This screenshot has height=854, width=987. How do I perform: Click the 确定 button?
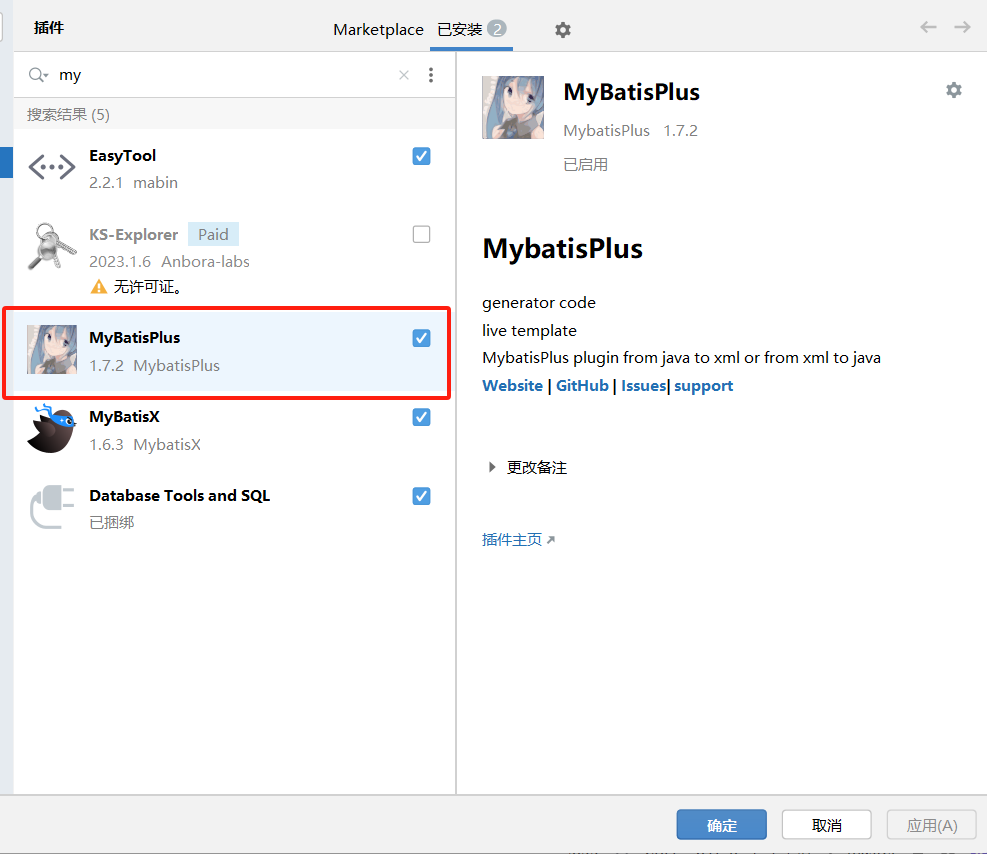point(721,824)
